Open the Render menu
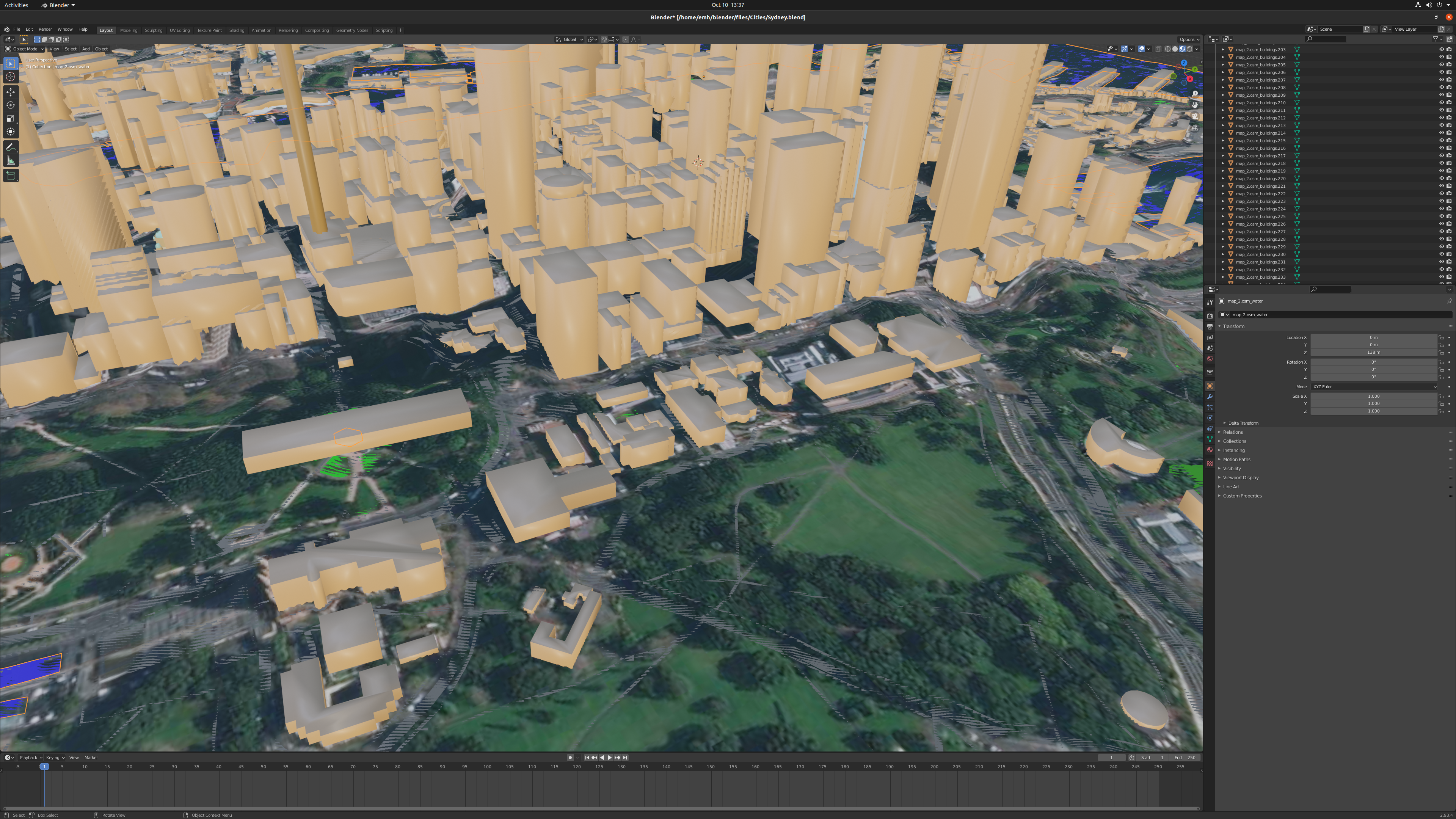Image resolution: width=1456 pixels, height=819 pixels. [x=45, y=30]
